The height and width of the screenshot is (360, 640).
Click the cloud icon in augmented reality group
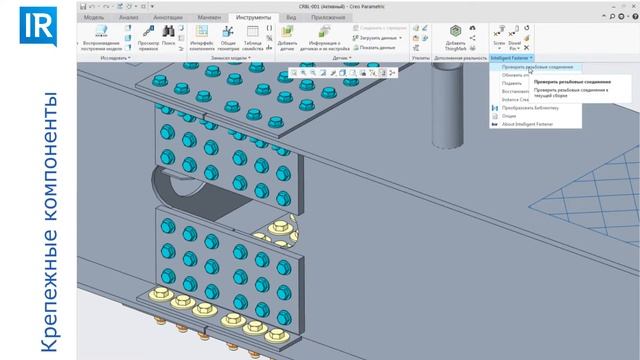pyautogui.click(x=472, y=28)
